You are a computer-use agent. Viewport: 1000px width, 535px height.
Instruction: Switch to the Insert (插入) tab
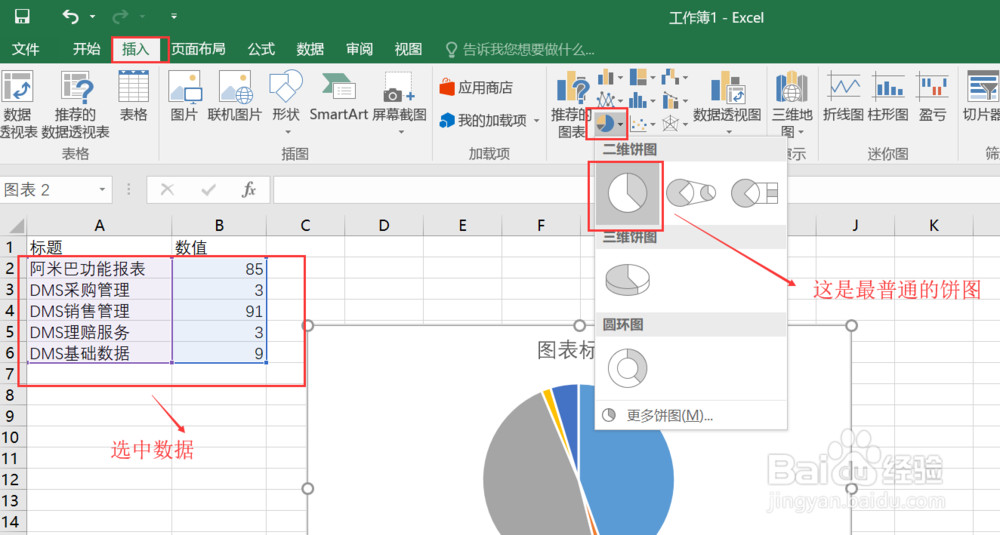click(x=136, y=49)
